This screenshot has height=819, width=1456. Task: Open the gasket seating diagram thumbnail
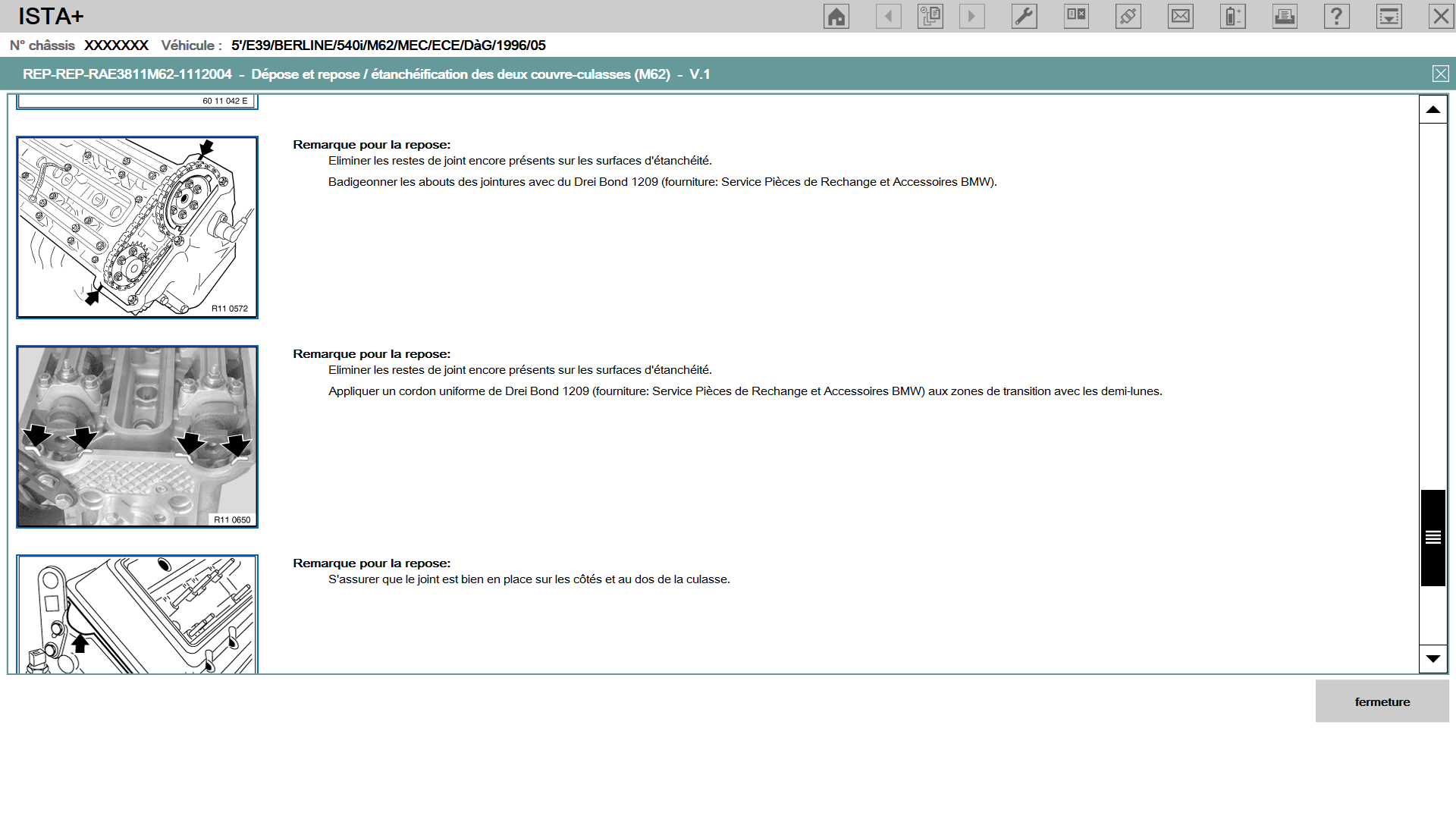[137, 614]
